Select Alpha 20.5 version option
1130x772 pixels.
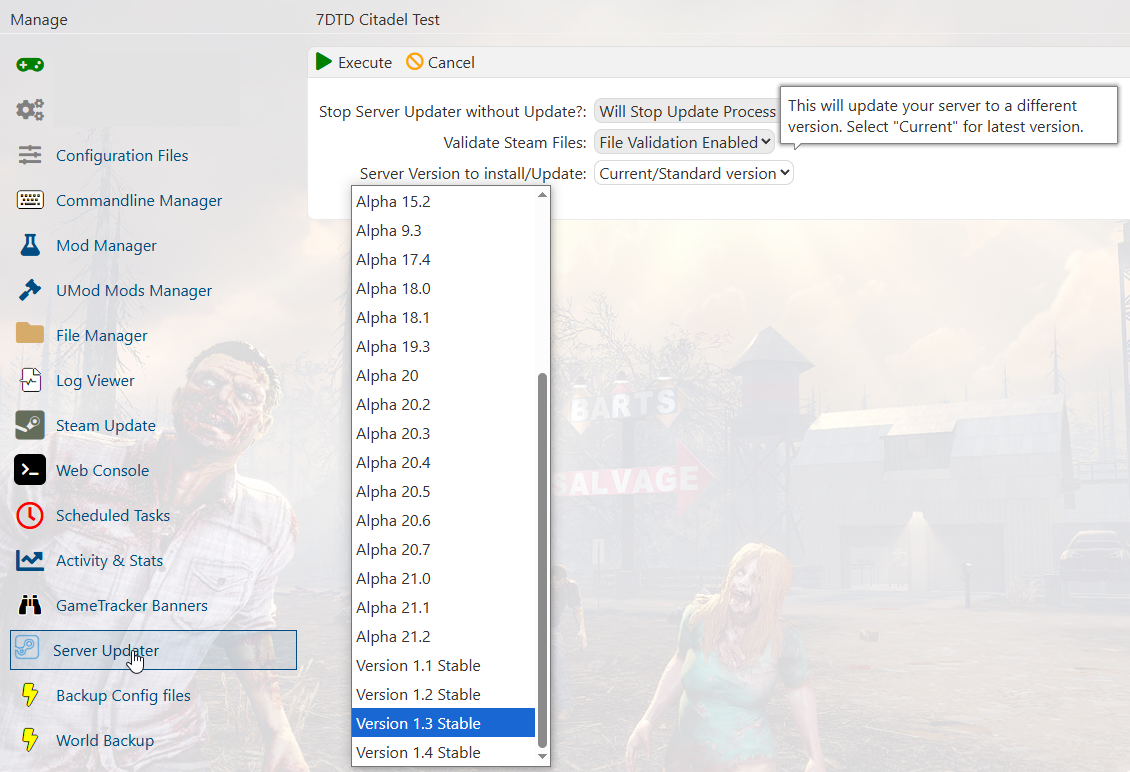(443, 491)
